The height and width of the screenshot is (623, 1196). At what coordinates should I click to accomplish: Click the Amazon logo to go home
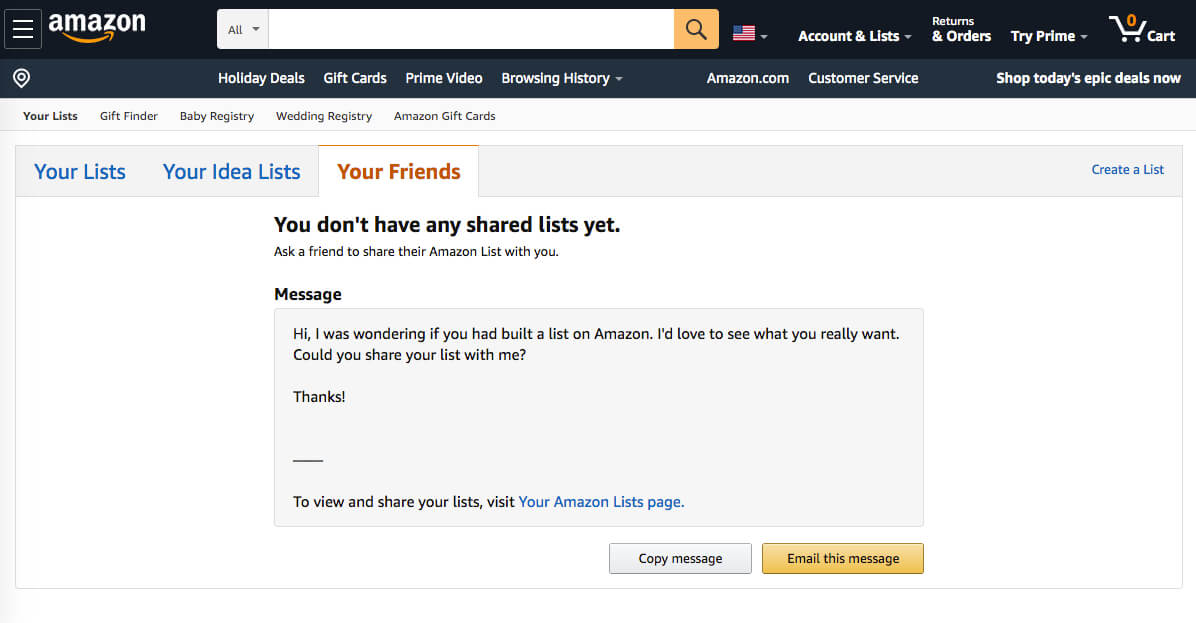click(97, 28)
